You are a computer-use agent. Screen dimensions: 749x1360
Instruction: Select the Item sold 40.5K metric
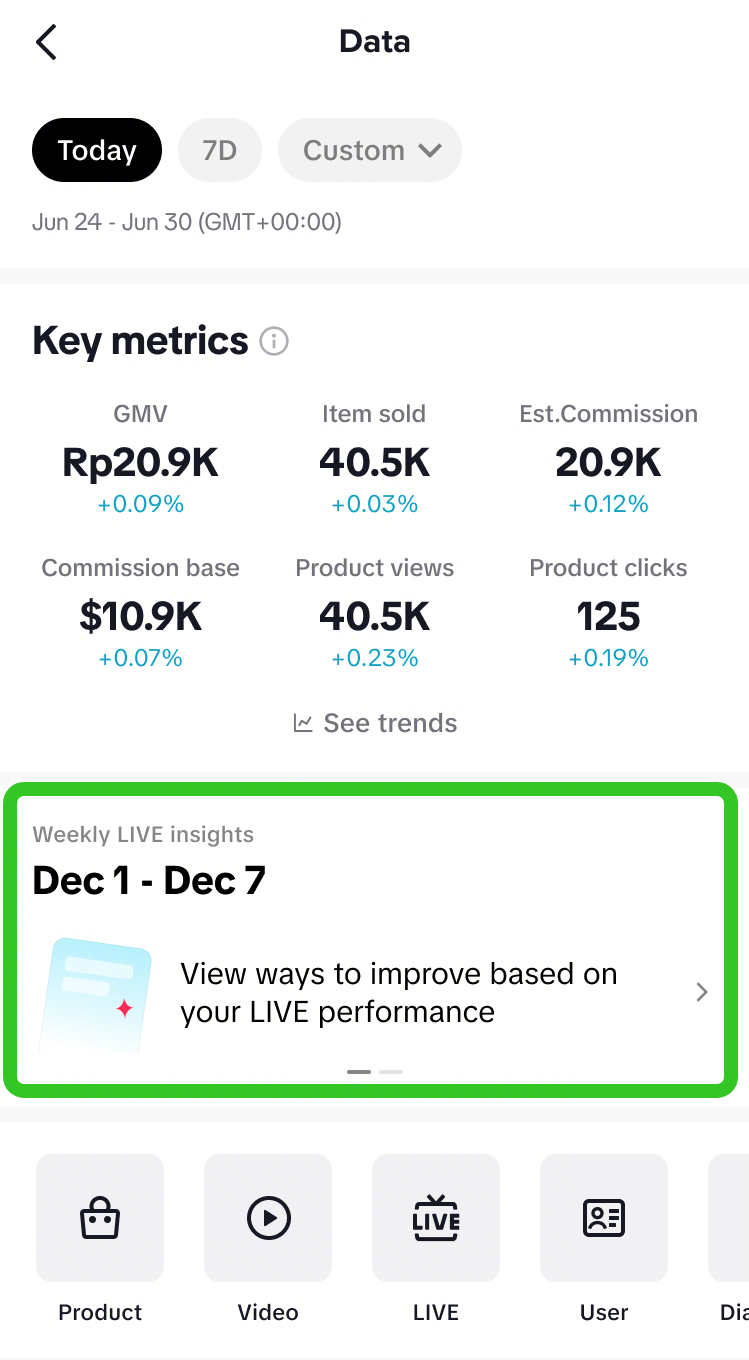(x=374, y=461)
